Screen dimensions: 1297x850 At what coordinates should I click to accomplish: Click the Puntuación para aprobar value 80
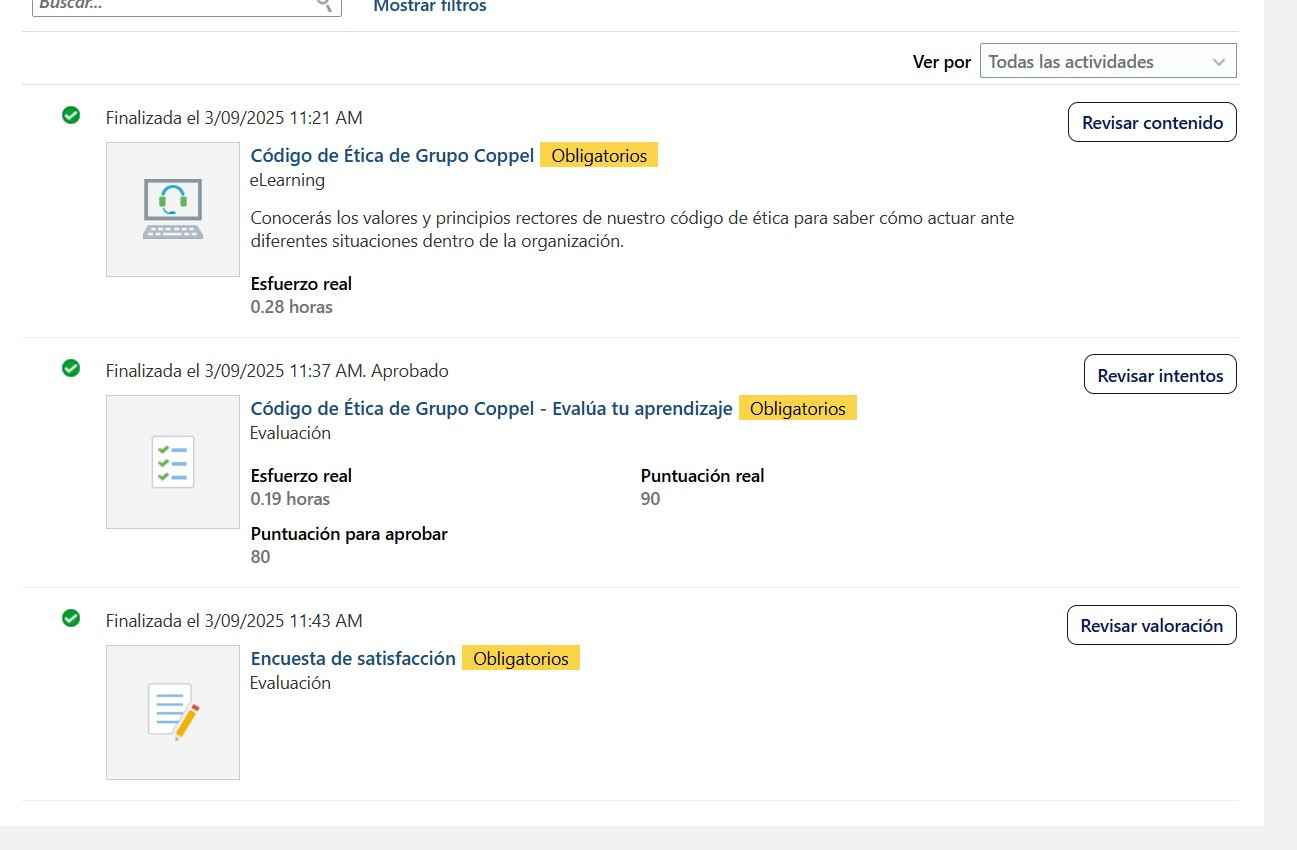point(260,557)
